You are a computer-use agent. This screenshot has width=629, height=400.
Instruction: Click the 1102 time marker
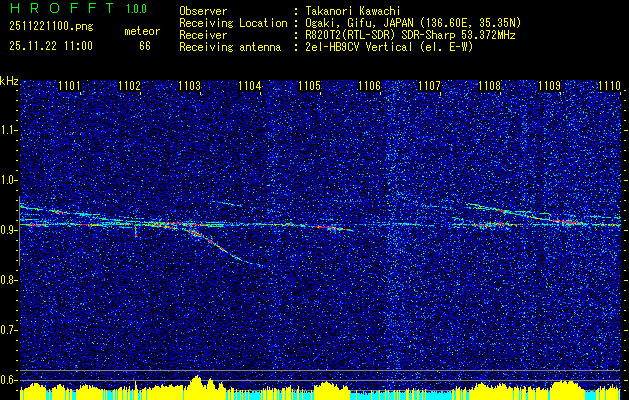pos(130,86)
